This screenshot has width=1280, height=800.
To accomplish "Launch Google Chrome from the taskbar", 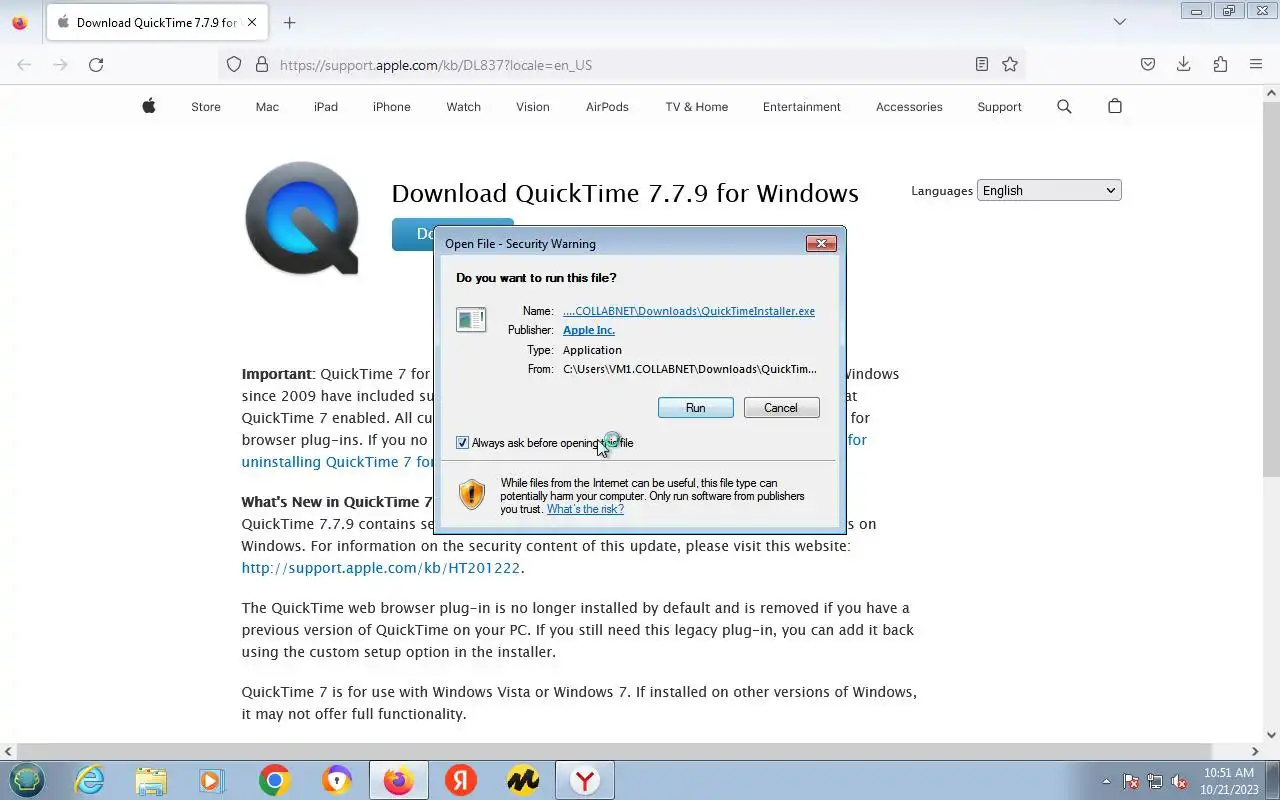I will click(274, 780).
